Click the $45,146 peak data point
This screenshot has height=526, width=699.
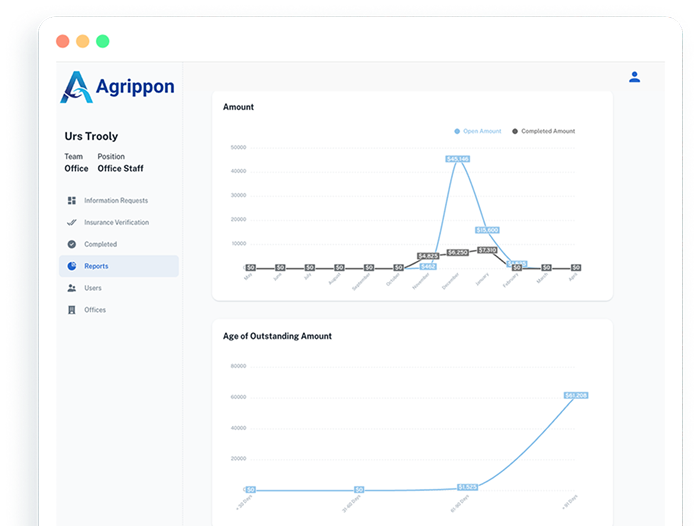click(x=458, y=159)
